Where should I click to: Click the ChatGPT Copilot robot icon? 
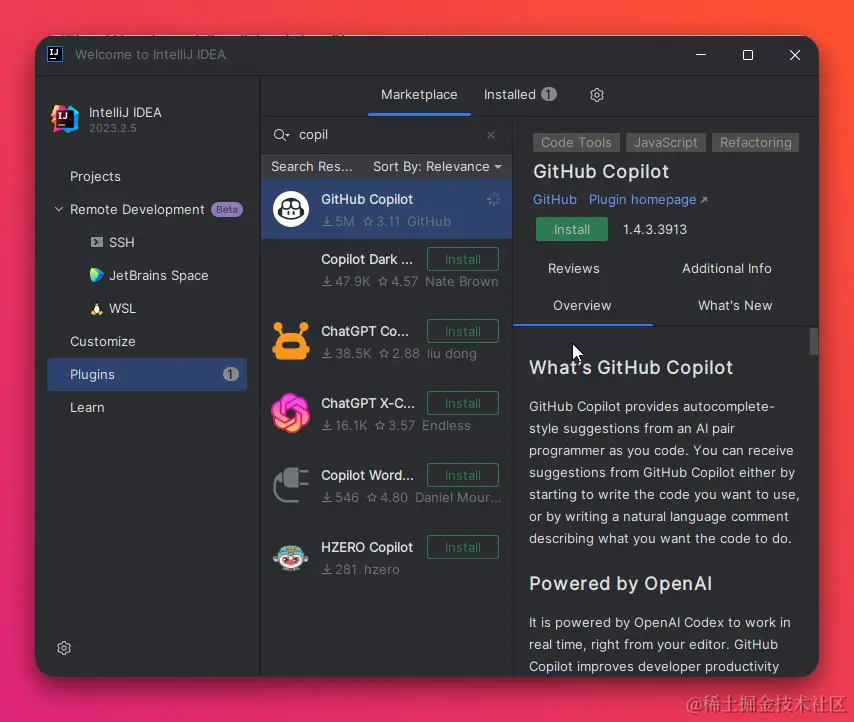pos(290,341)
